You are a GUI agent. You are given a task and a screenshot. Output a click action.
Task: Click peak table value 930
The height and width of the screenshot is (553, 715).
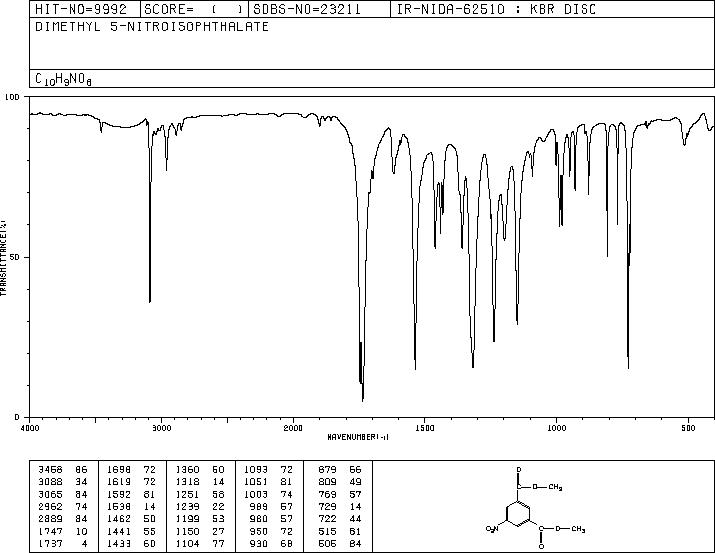click(x=259, y=543)
